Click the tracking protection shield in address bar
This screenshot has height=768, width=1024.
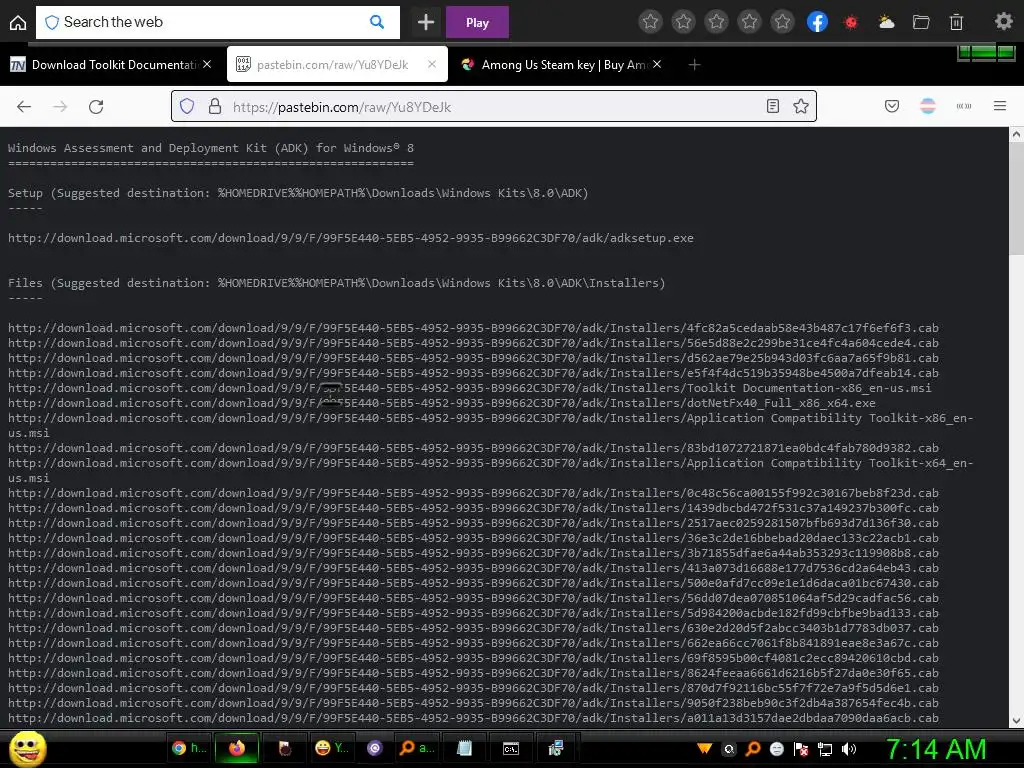(187, 106)
